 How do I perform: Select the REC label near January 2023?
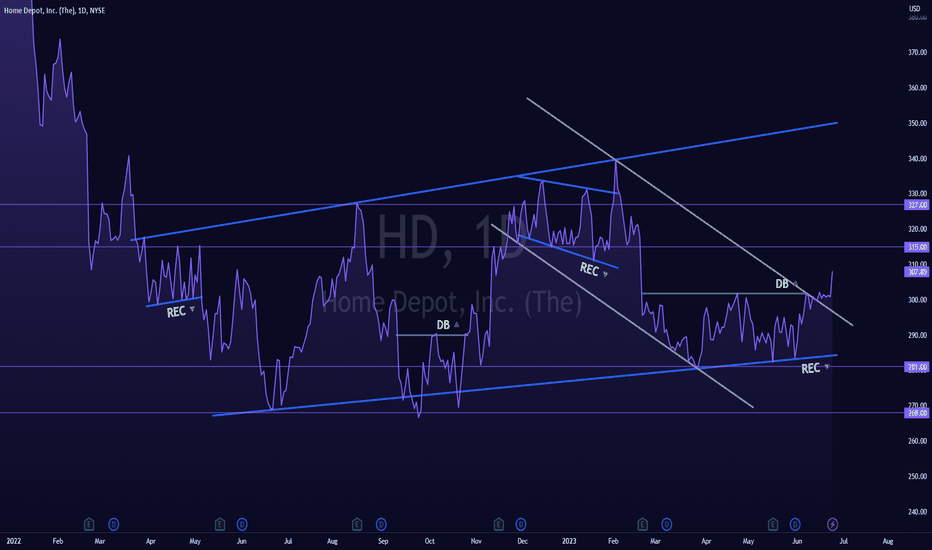tap(589, 269)
